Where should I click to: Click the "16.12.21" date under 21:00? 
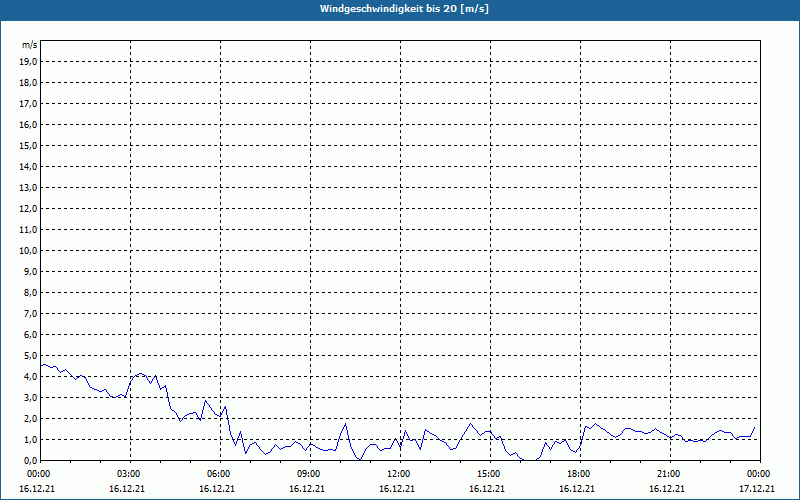click(x=667, y=489)
